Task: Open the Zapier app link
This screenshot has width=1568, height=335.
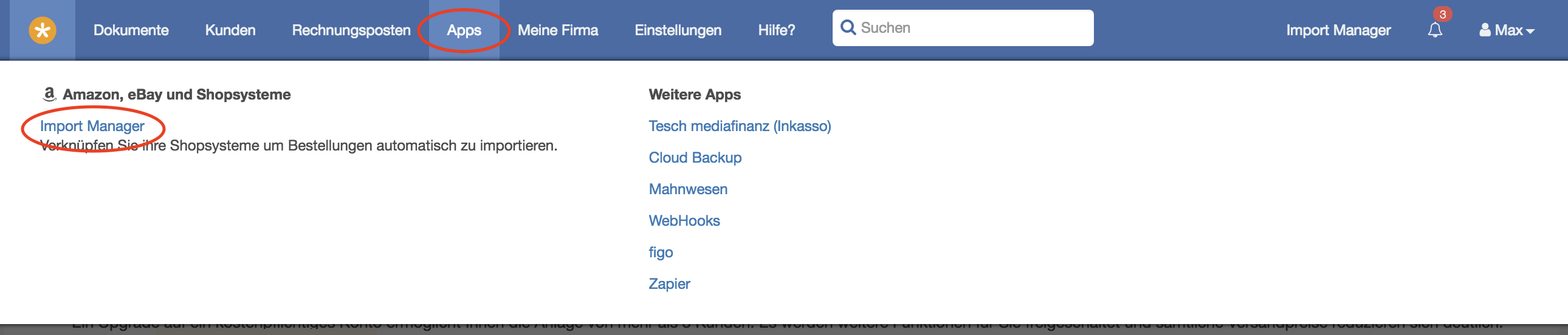Action: (x=669, y=284)
